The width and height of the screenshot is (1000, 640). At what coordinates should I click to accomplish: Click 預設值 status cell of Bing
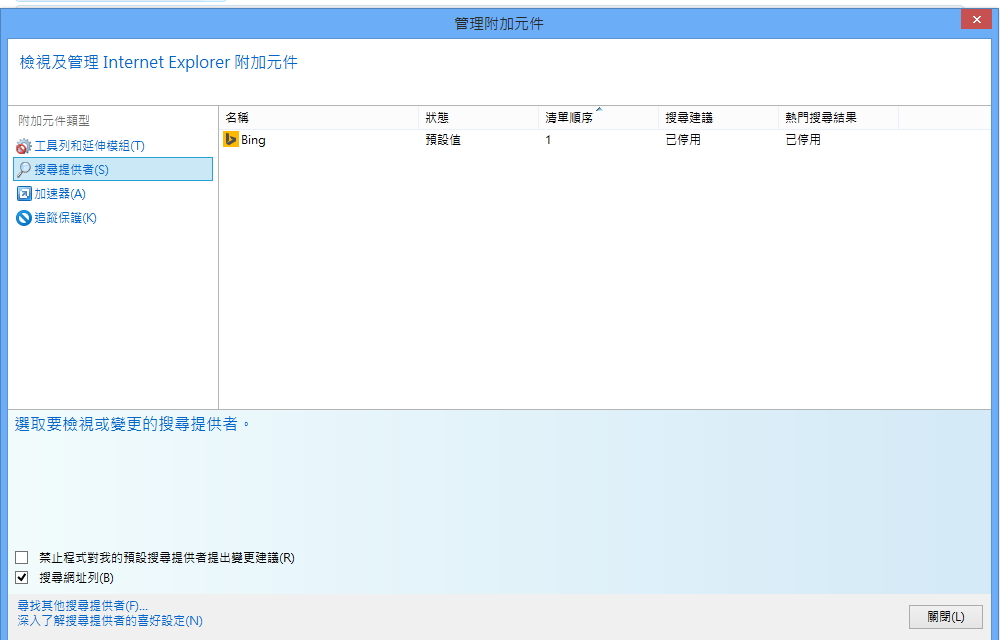point(443,140)
